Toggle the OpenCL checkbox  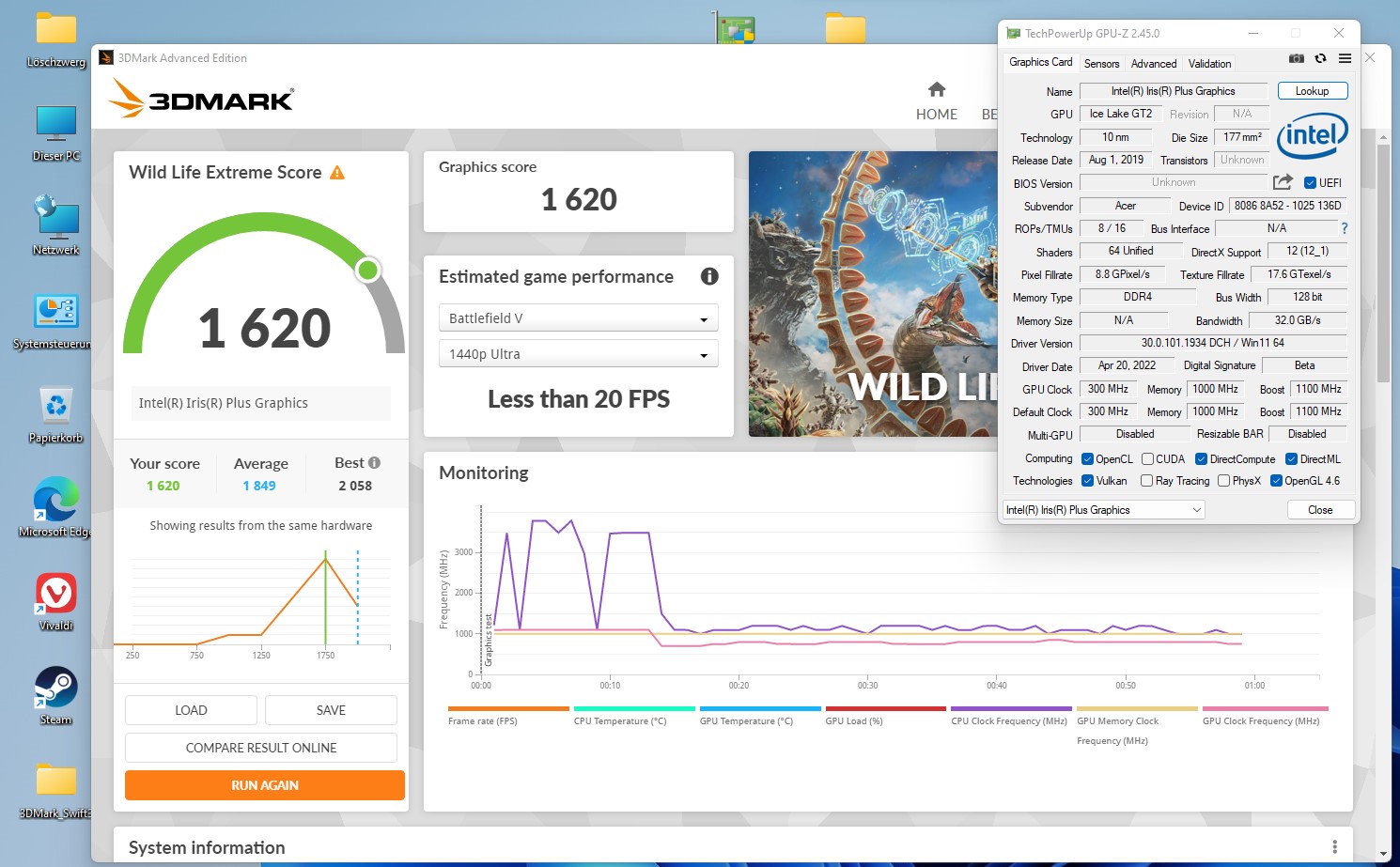pyautogui.click(x=1087, y=459)
